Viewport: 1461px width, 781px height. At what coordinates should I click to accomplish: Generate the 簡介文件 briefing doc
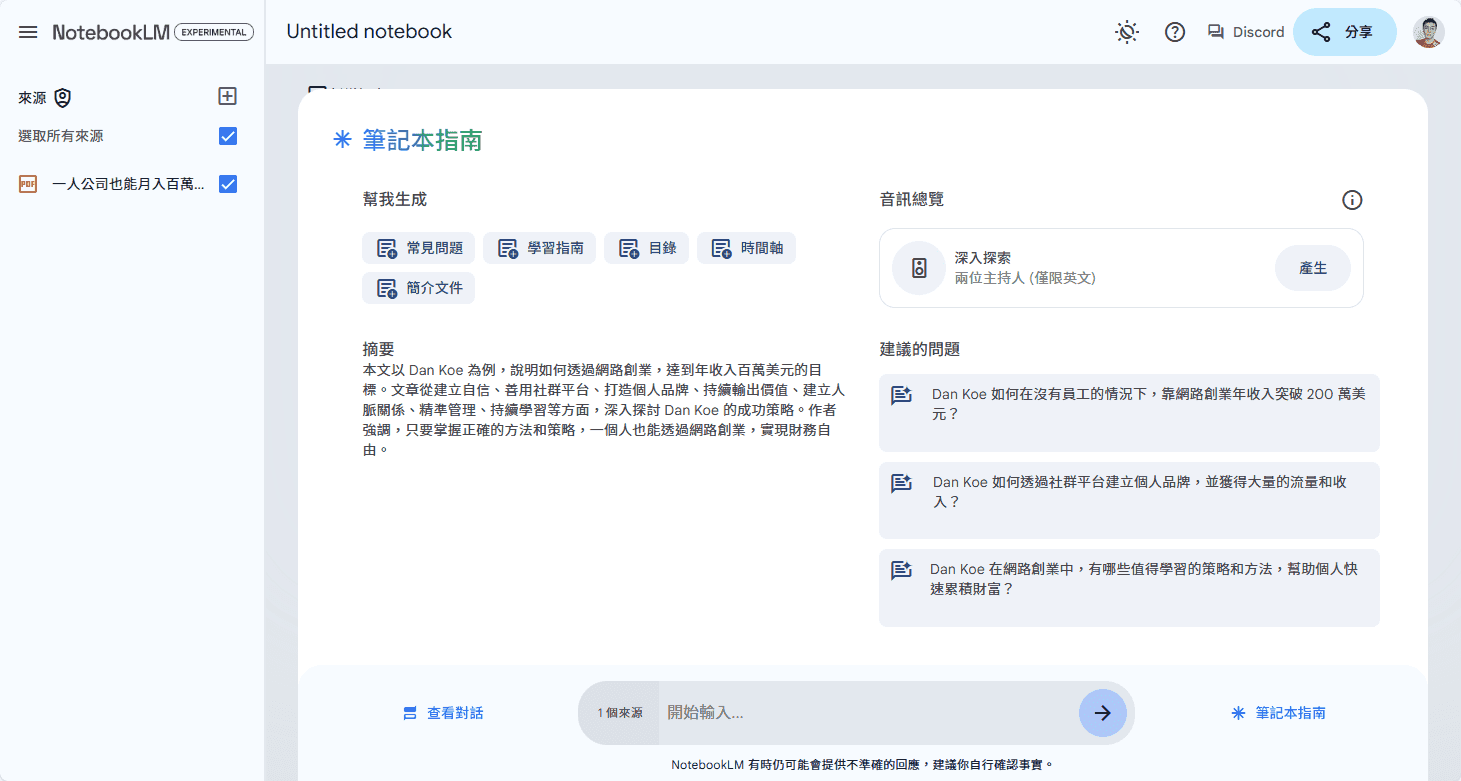coord(418,288)
